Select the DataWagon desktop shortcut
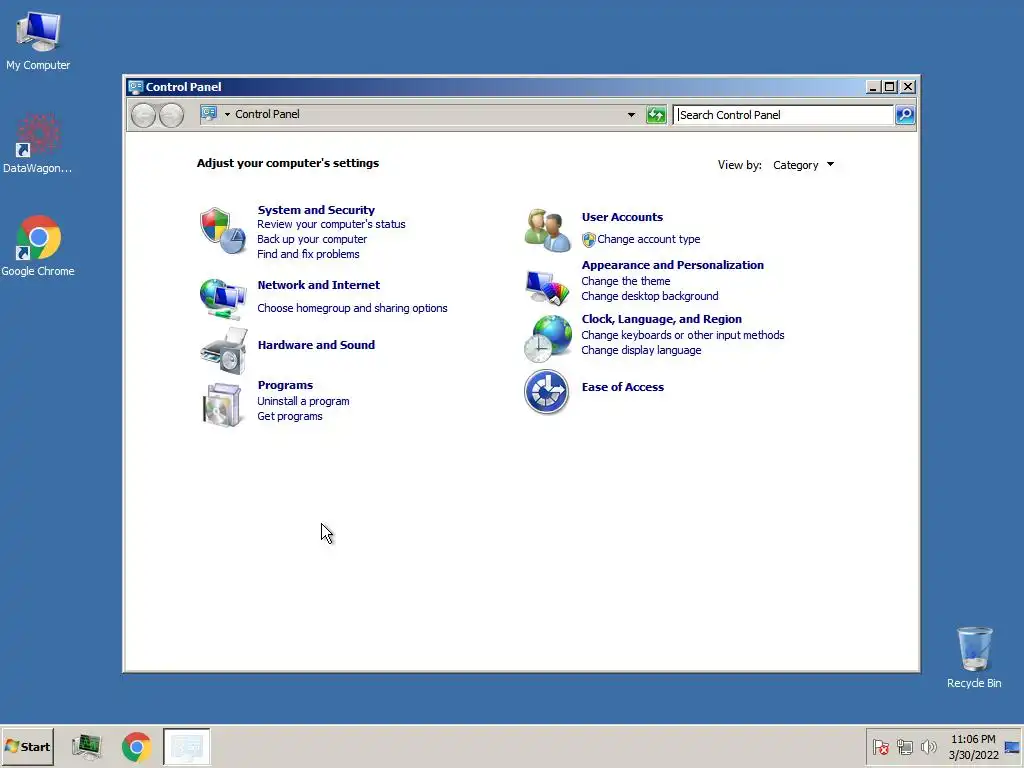 tap(37, 144)
